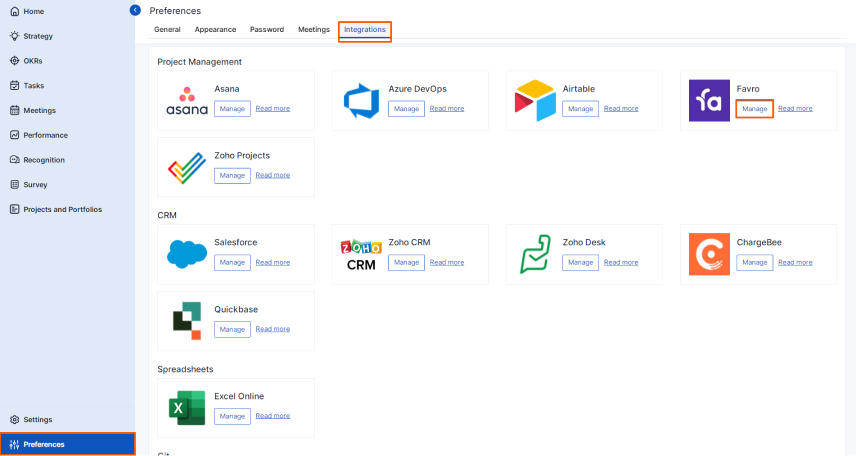
Task: Manage the Salesforce integration
Action: tap(232, 262)
